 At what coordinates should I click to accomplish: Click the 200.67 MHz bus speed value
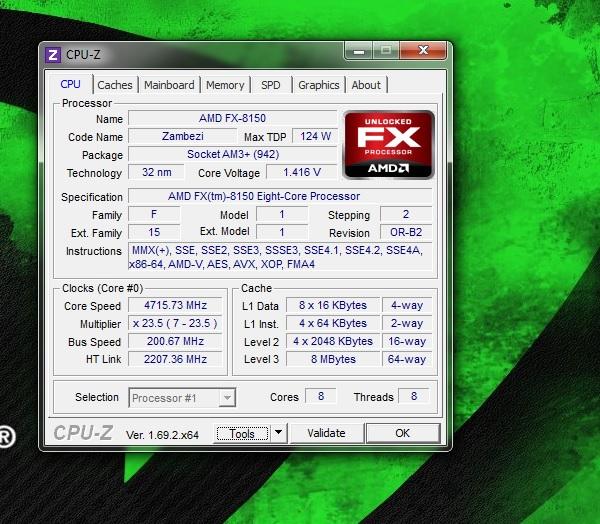click(x=175, y=341)
